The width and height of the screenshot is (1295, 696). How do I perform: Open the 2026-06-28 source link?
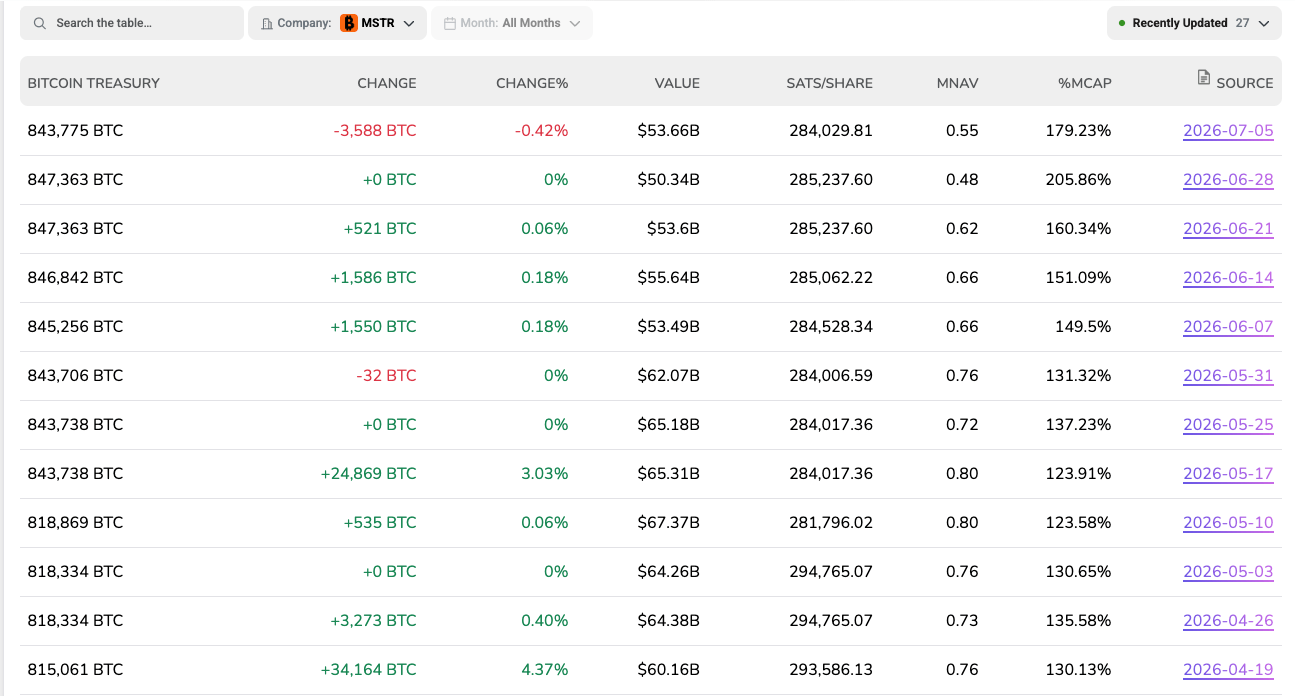(1228, 180)
